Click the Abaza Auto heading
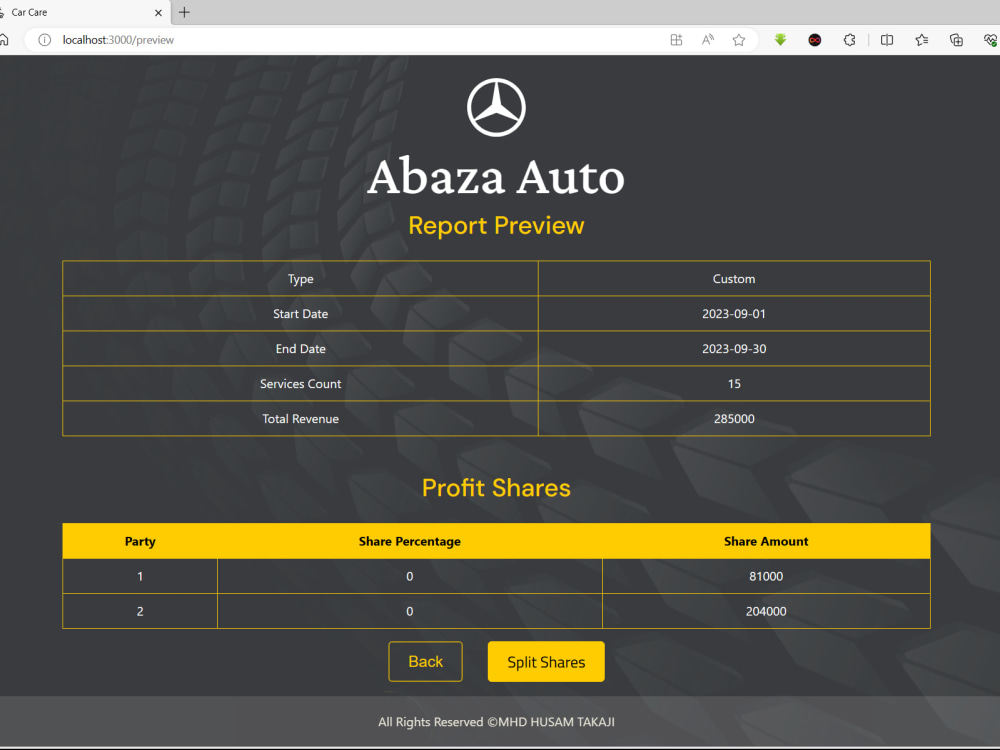 point(496,177)
